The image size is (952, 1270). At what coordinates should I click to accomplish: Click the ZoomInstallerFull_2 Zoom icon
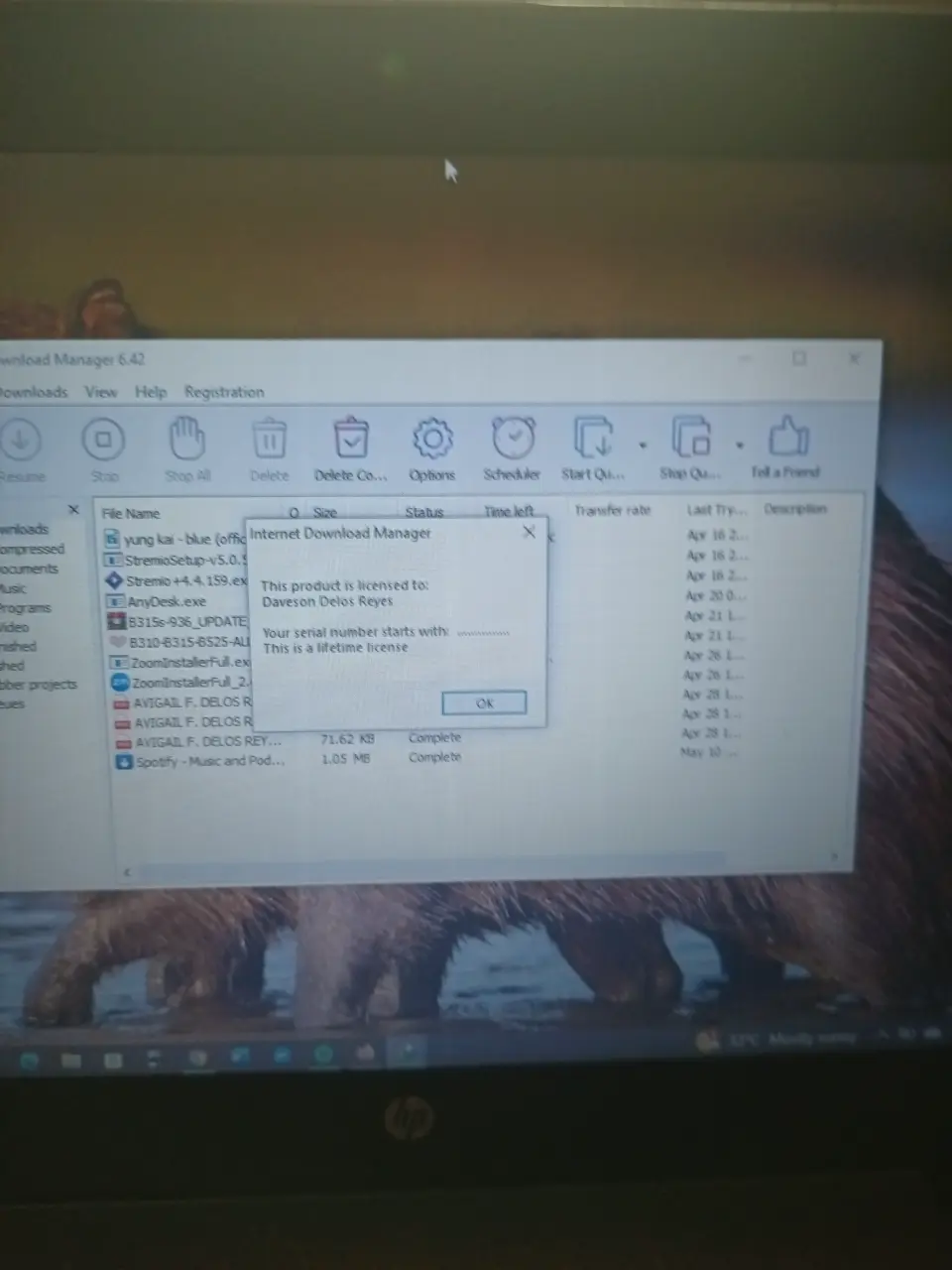[x=120, y=683]
